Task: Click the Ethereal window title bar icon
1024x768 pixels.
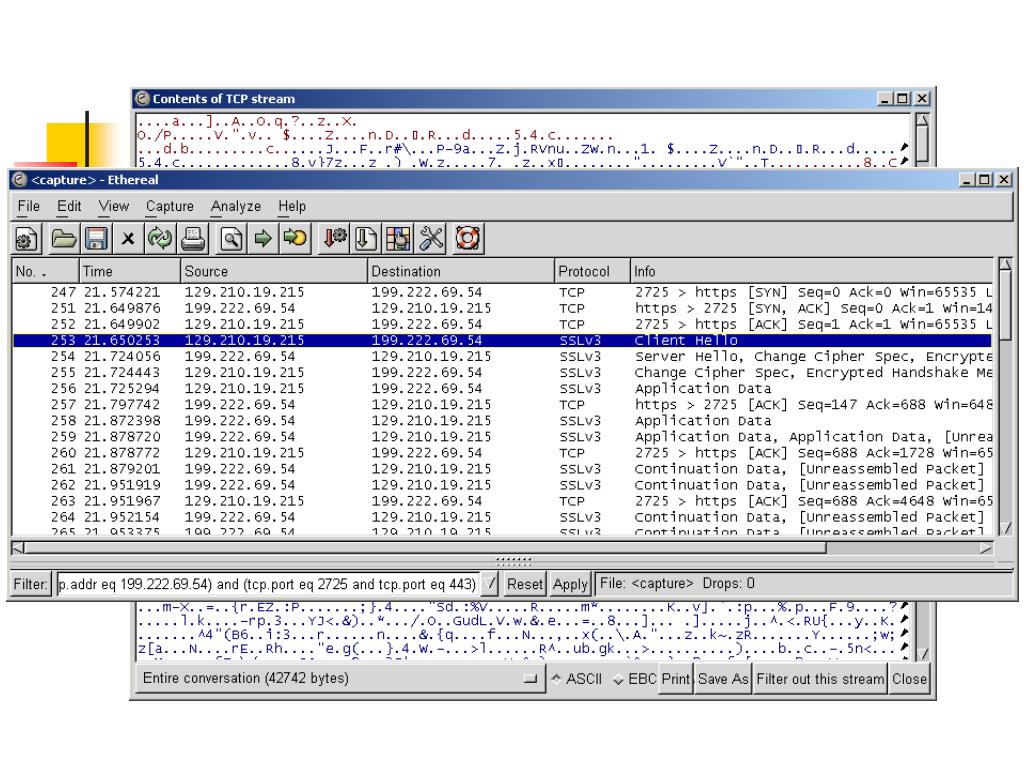Action: (x=20, y=180)
